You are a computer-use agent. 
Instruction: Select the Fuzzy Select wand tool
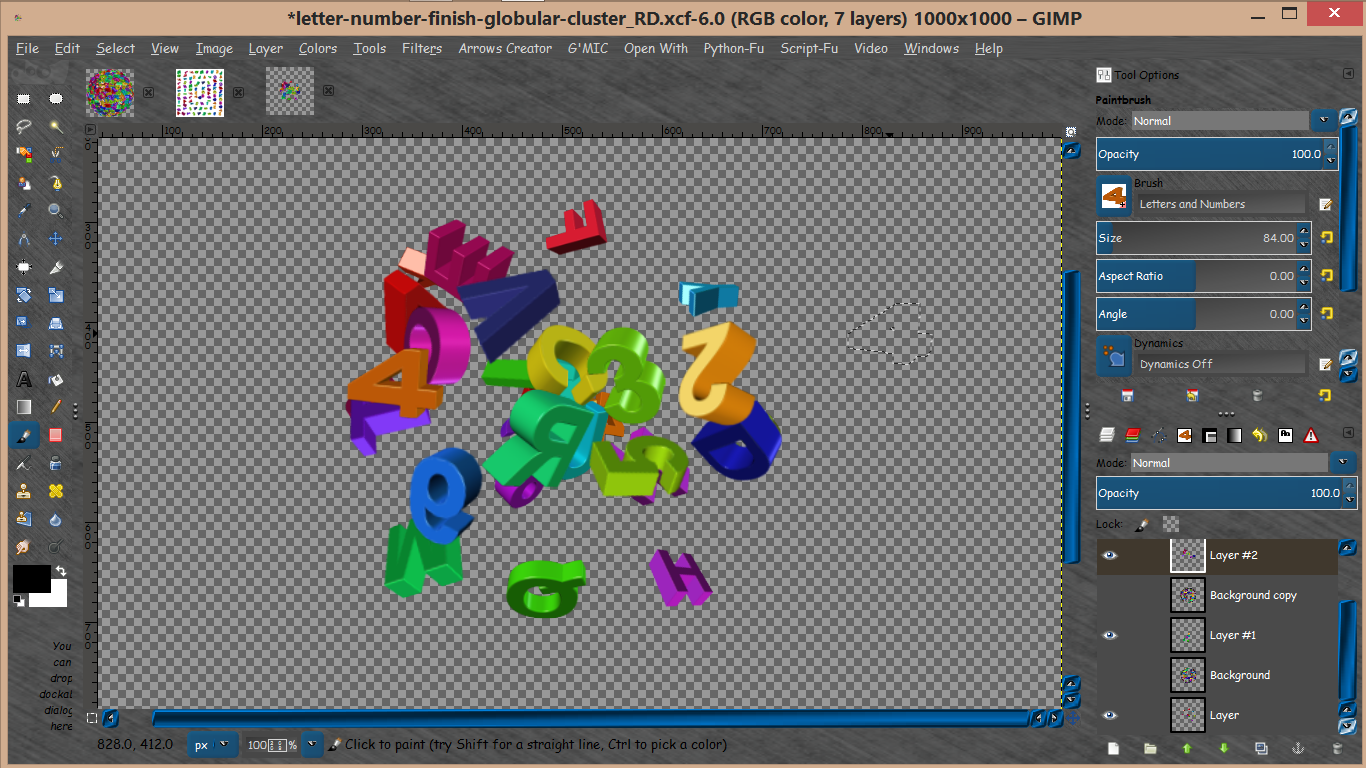tap(56, 127)
